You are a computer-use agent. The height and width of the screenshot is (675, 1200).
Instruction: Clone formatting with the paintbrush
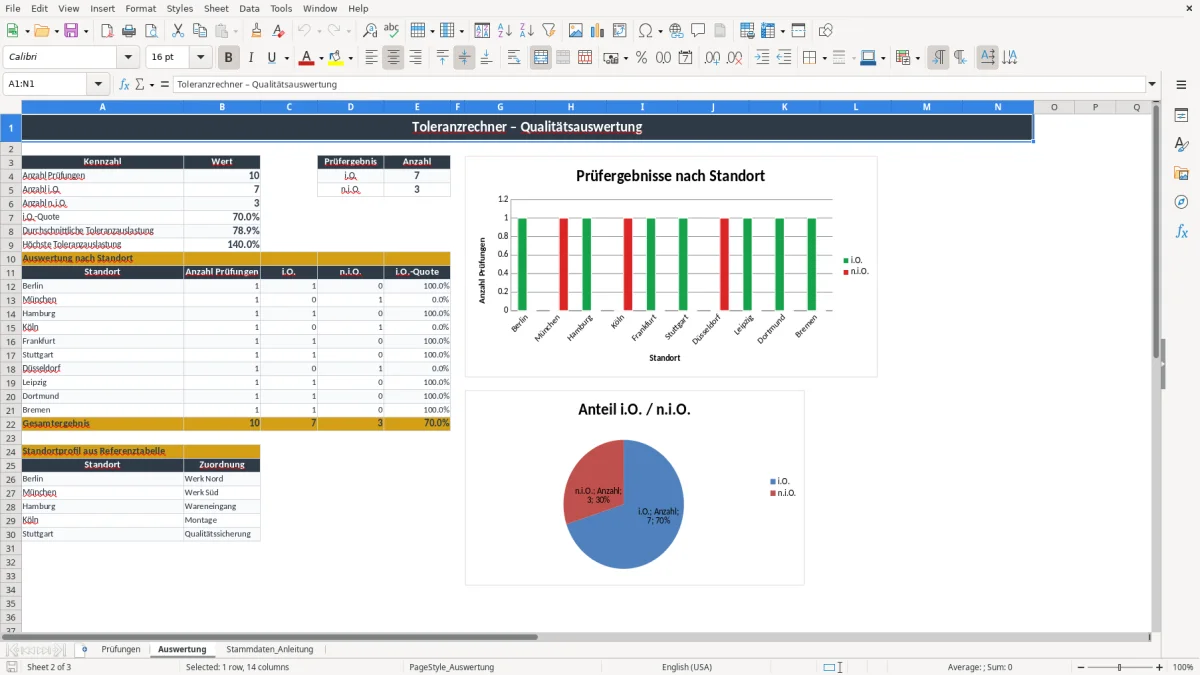[x=256, y=31]
